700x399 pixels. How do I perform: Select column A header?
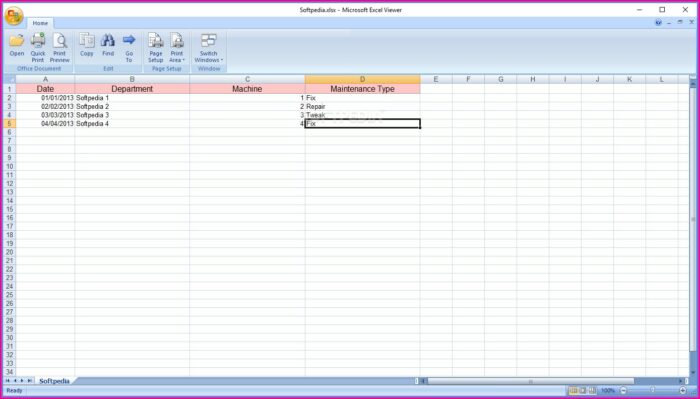(x=45, y=79)
